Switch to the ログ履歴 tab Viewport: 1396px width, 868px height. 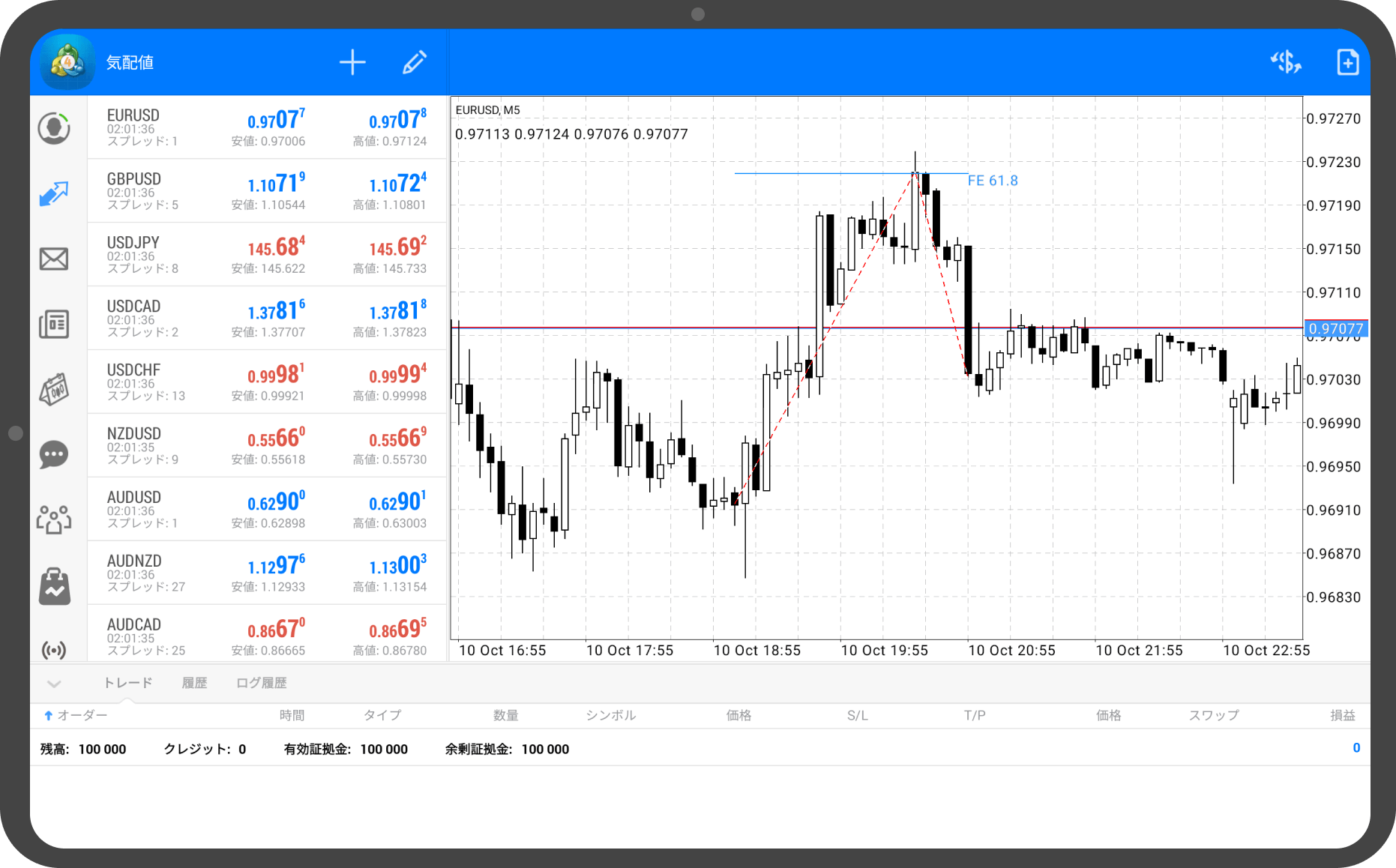point(261,683)
